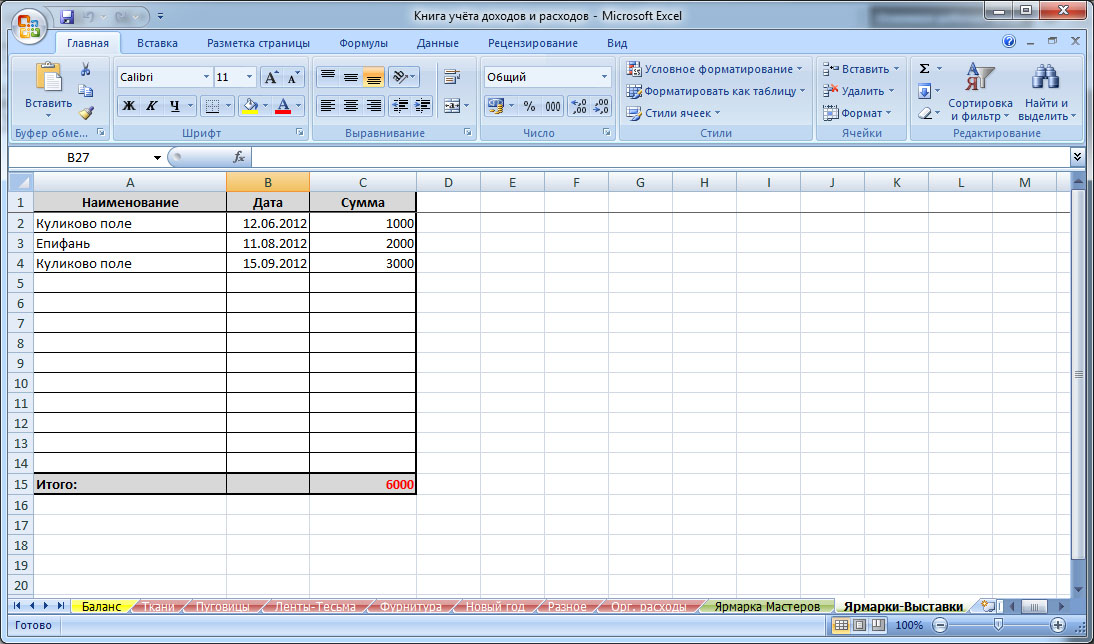Open the Формулы ribbon tab

(363, 43)
